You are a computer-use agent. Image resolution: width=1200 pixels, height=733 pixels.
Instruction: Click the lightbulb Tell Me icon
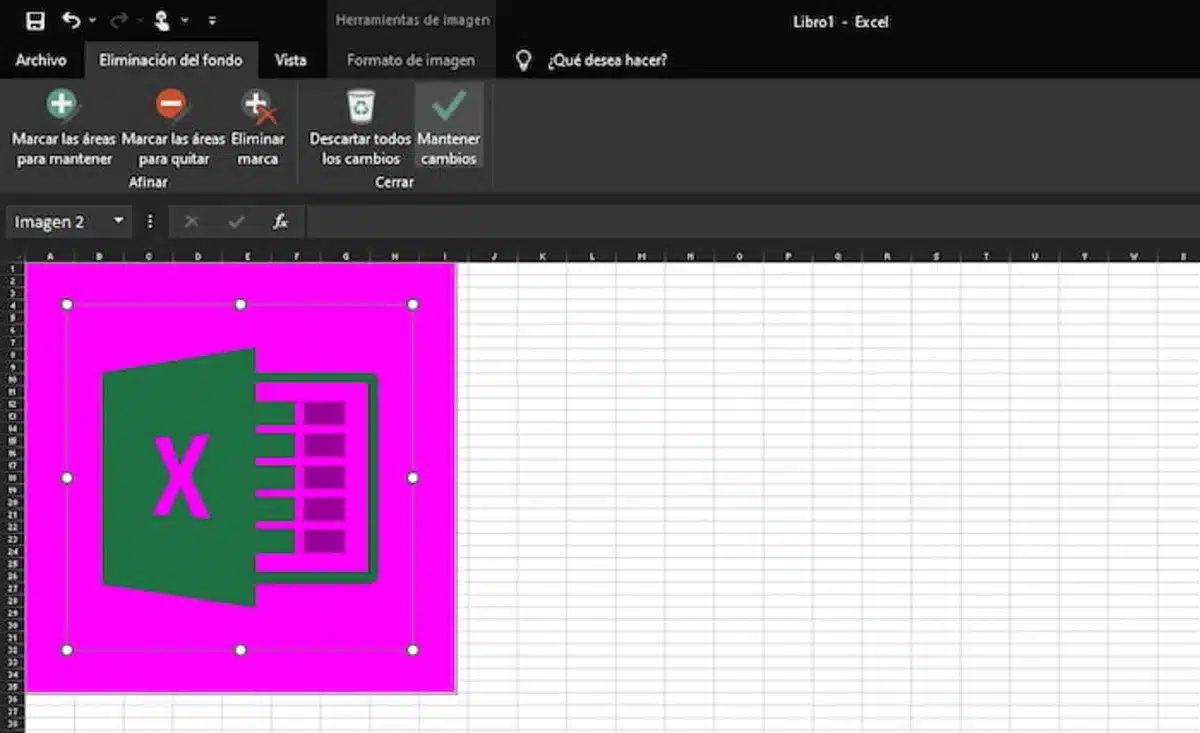coord(524,59)
